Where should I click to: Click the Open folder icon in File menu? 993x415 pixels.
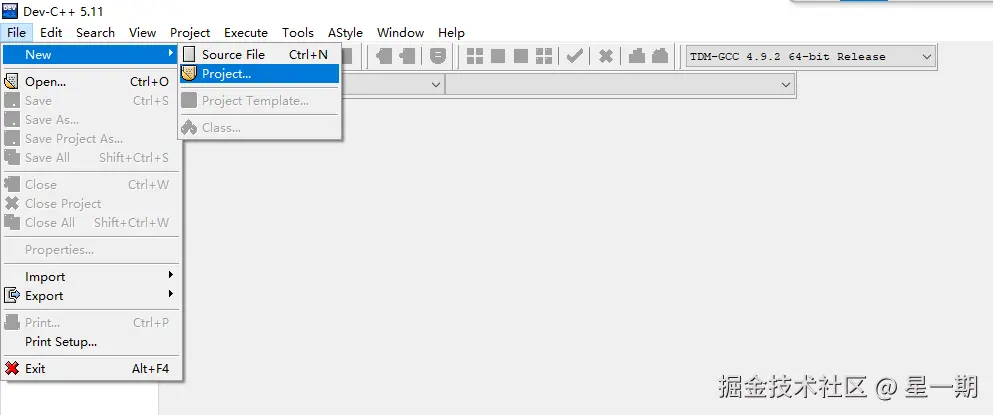pyautogui.click(x=11, y=81)
